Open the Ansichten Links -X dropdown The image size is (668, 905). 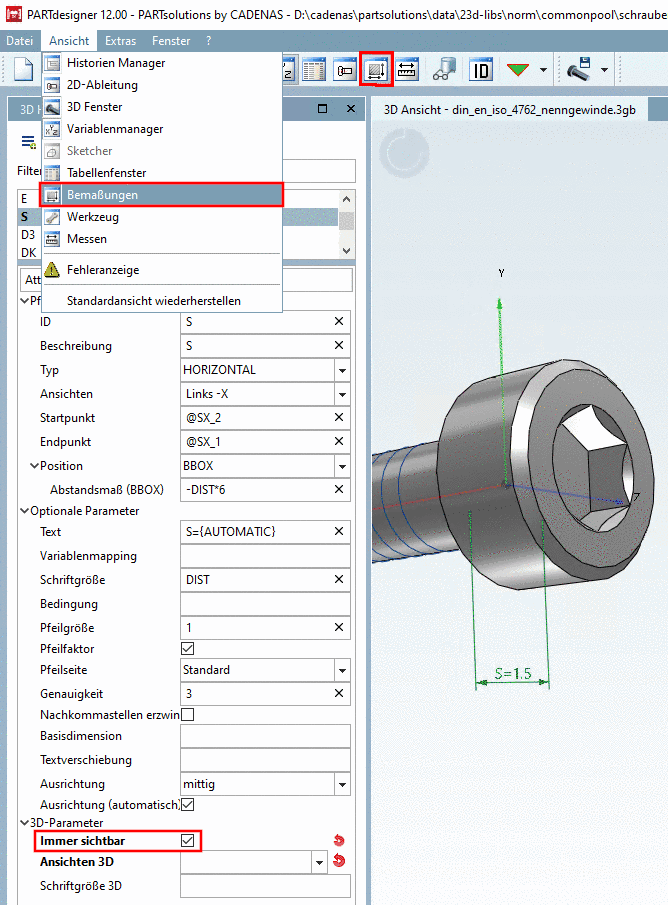(x=342, y=394)
